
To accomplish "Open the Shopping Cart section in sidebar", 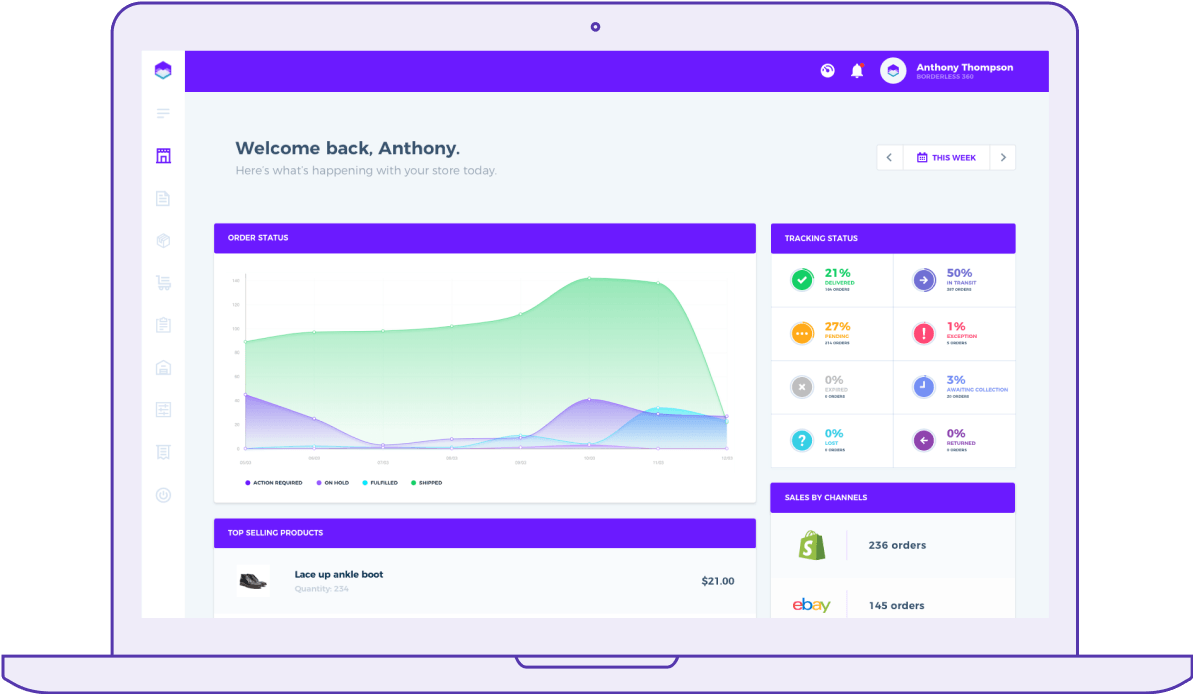I will click(x=163, y=282).
